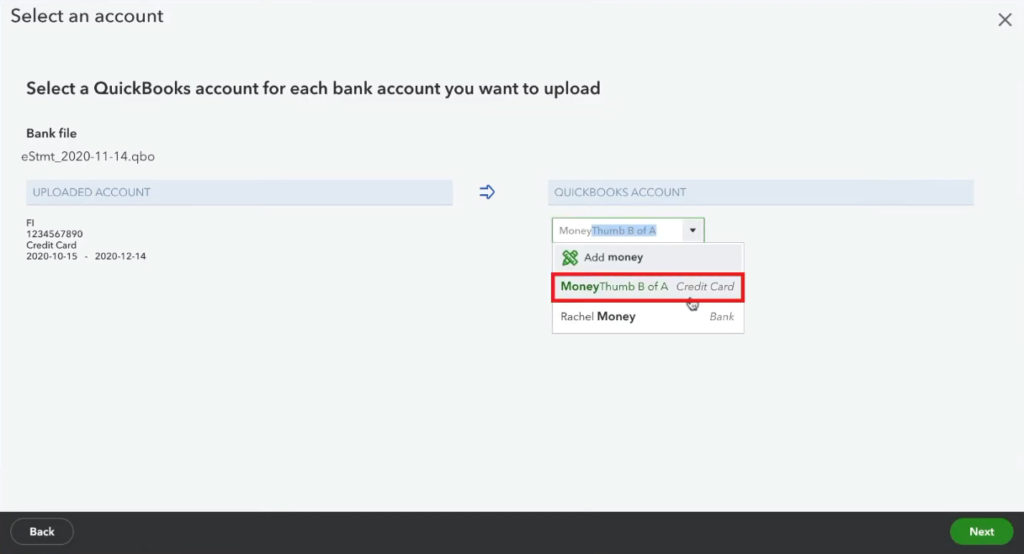Select the Rachel Money Bank account
Screen dimensions: 1024x554
pyautogui.click(x=647, y=316)
